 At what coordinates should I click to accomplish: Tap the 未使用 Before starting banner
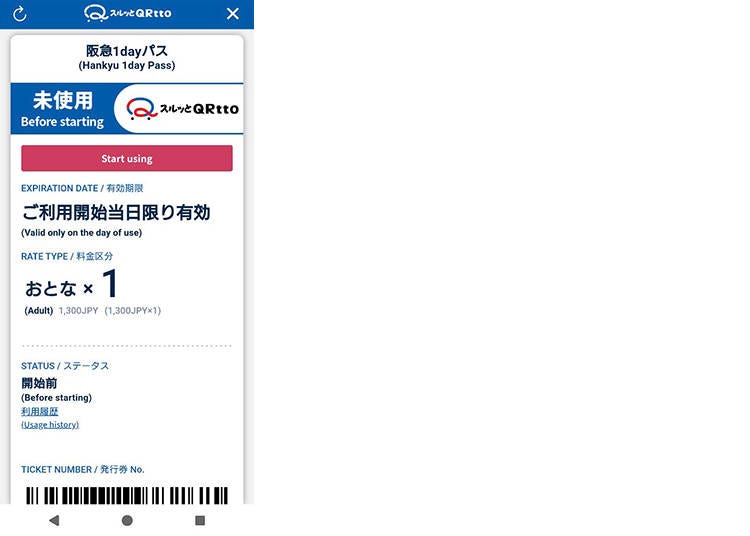click(63, 109)
